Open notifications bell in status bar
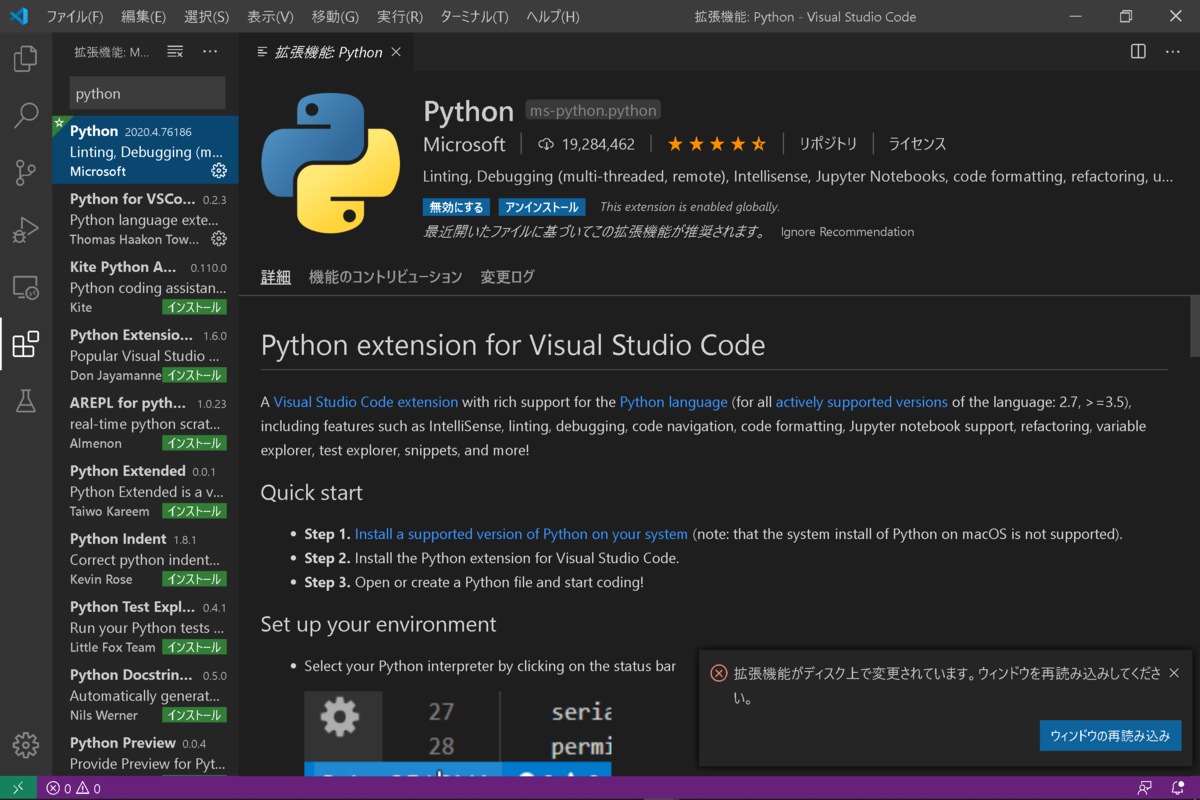Screen dimensions: 1200x800 [1177, 788]
